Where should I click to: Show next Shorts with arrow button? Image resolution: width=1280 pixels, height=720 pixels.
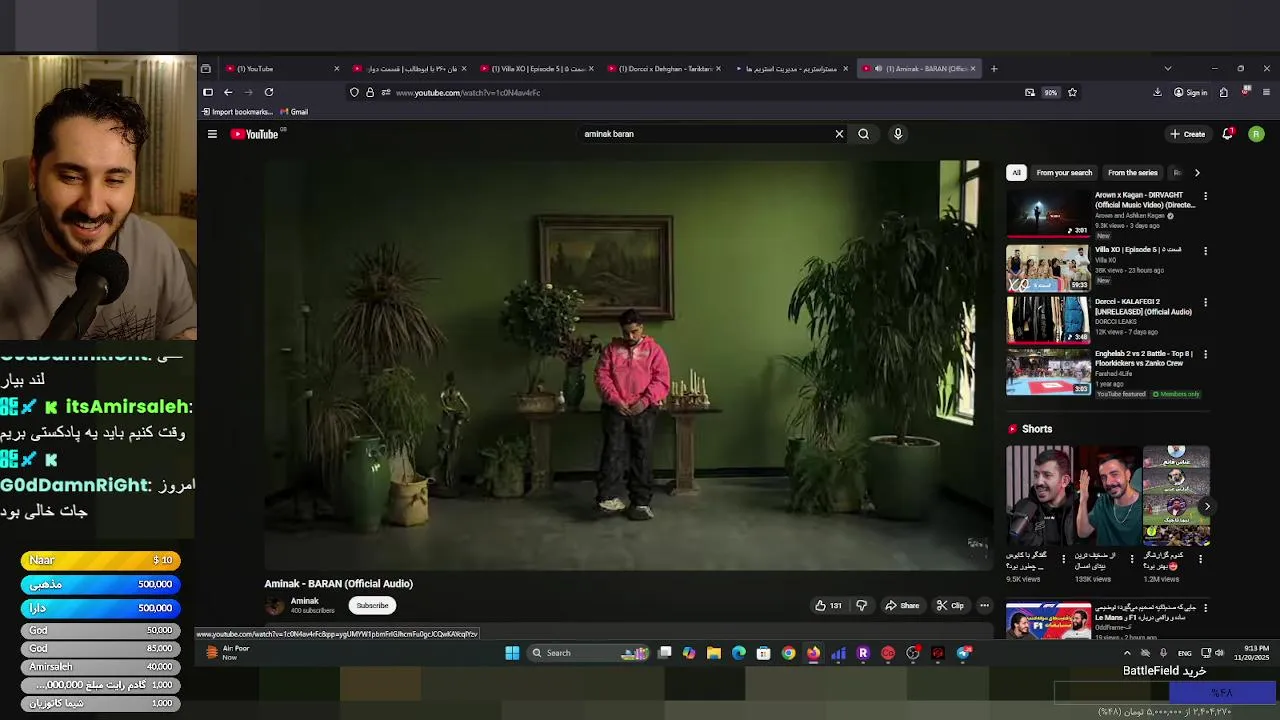tap(1207, 506)
